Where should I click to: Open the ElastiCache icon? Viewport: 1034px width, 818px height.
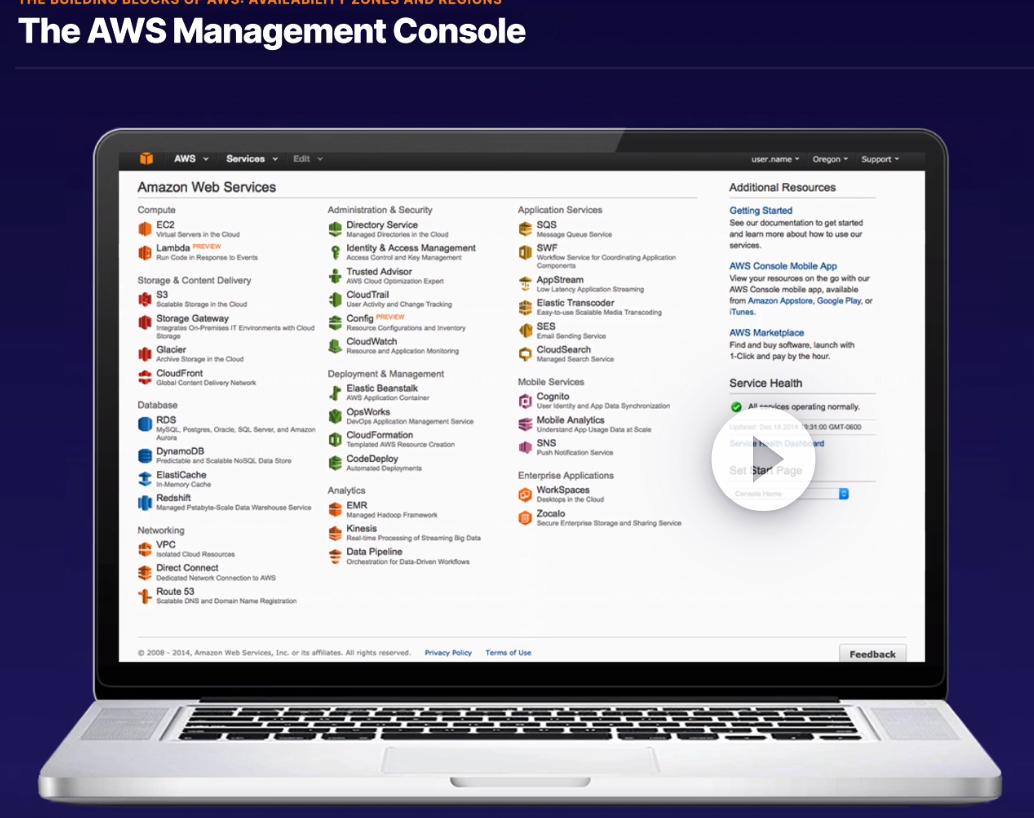(145, 479)
